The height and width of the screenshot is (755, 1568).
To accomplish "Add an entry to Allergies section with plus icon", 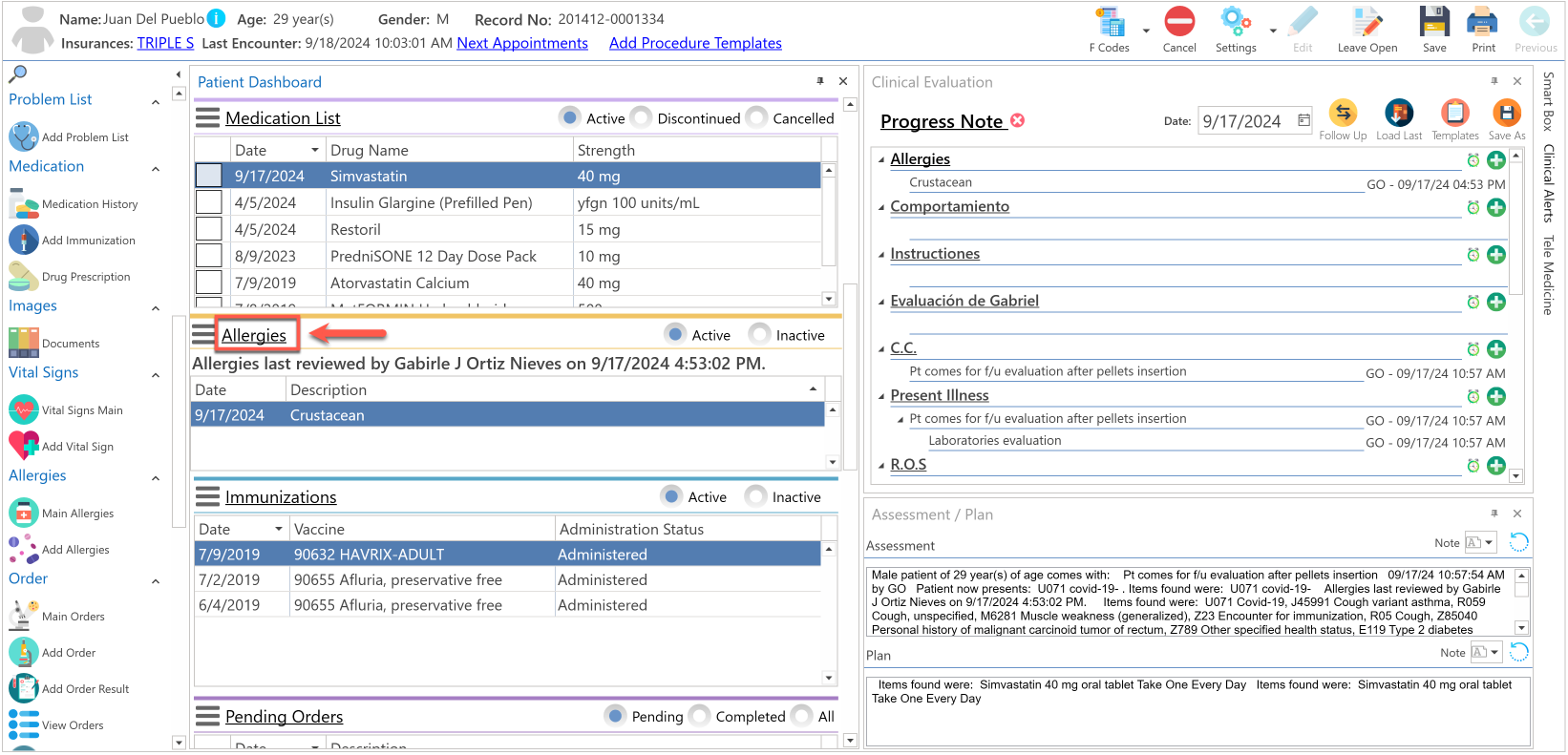I will tap(1496, 160).
